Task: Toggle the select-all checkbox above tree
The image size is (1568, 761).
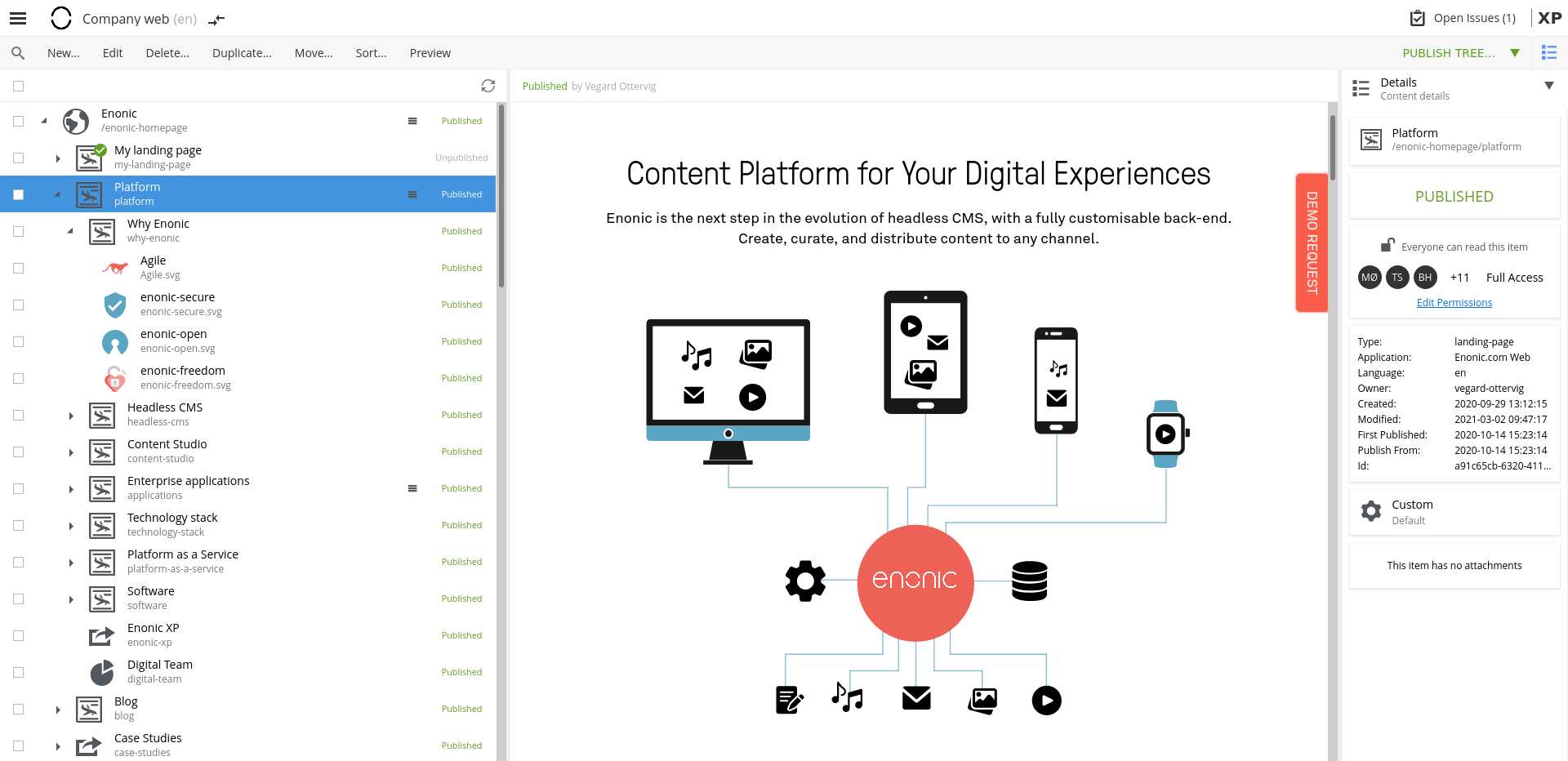Action: tap(19, 86)
